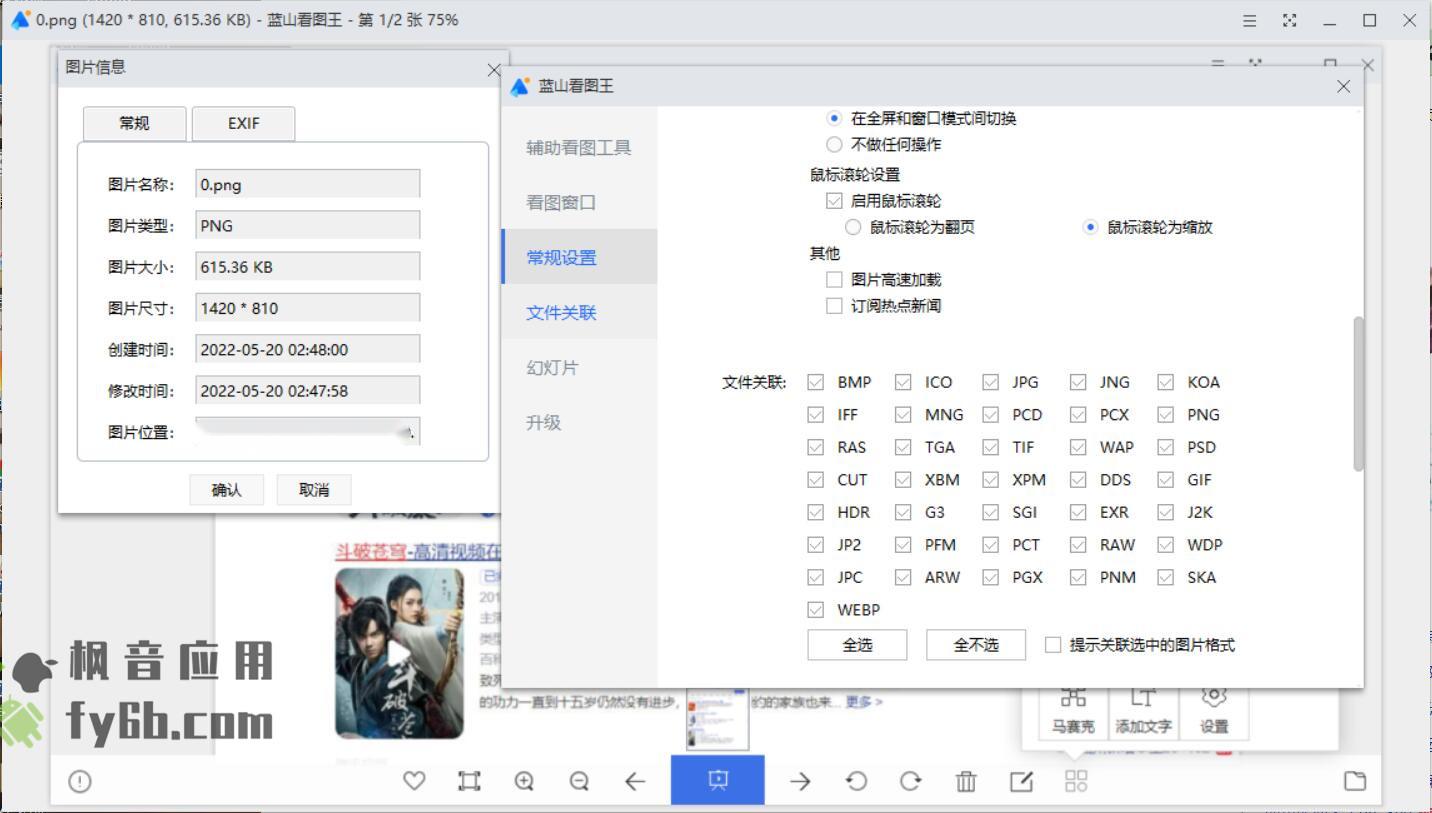Switch to 常规 tab in 图片信息
The width and height of the screenshot is (1432, 813).
134,123
